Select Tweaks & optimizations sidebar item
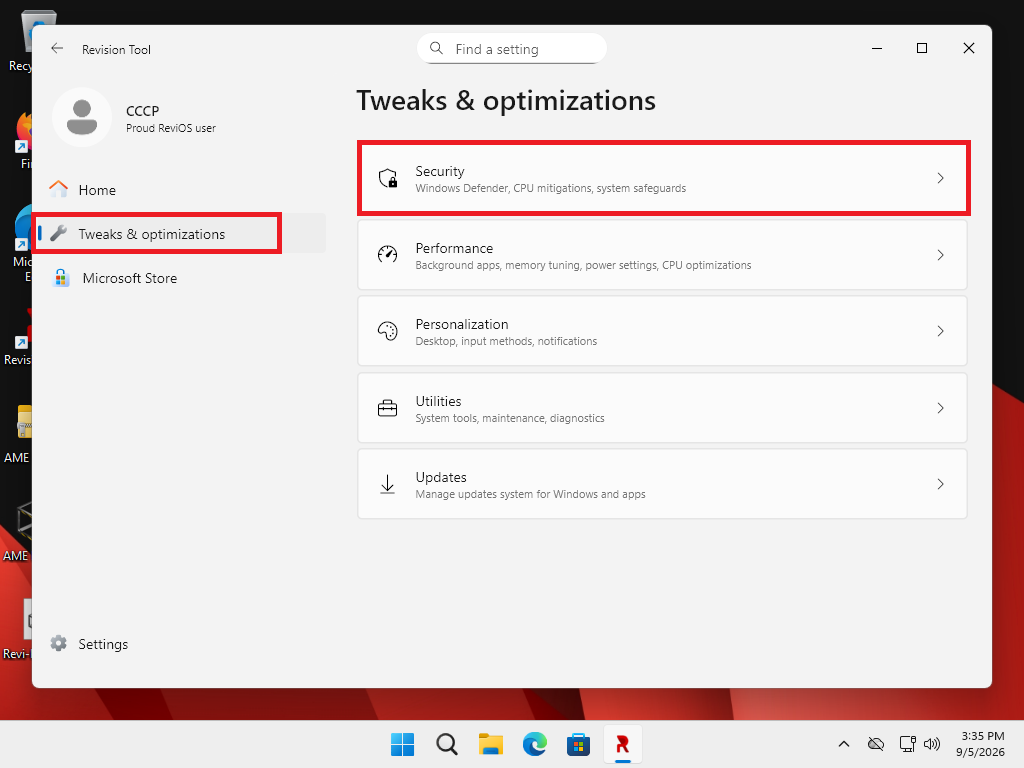 pyautogui.click(x=181, y=233)
